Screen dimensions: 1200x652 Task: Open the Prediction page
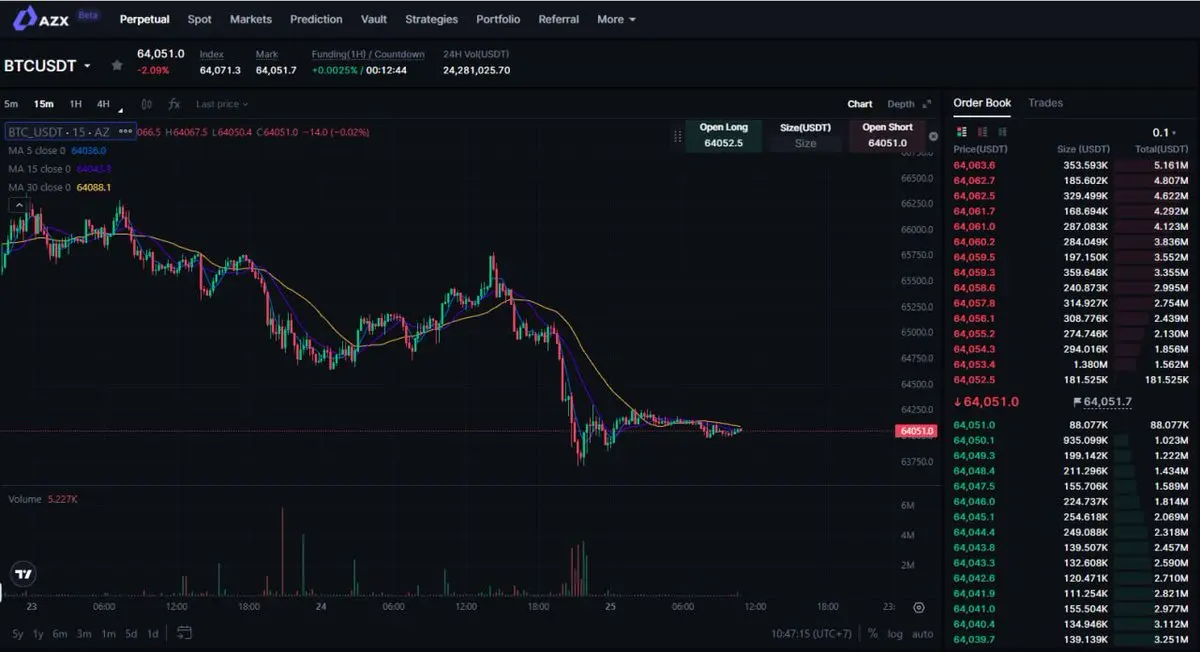pyautogui.click(x=316, y=19)
